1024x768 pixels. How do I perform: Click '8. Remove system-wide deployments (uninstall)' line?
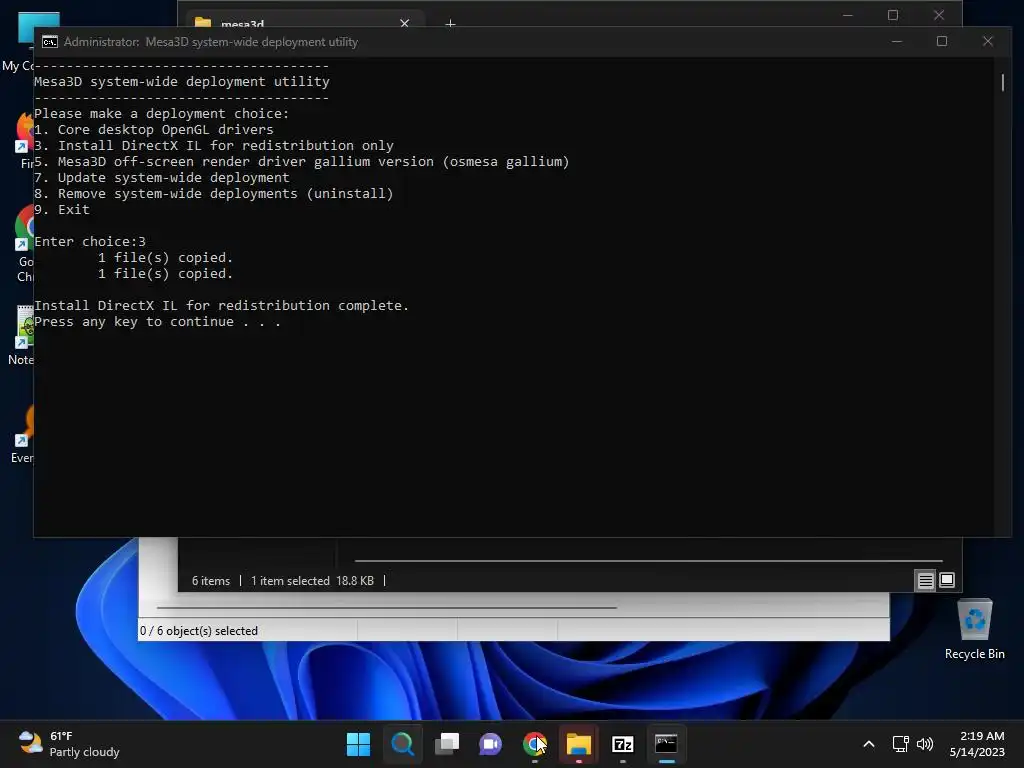[214, 193]
